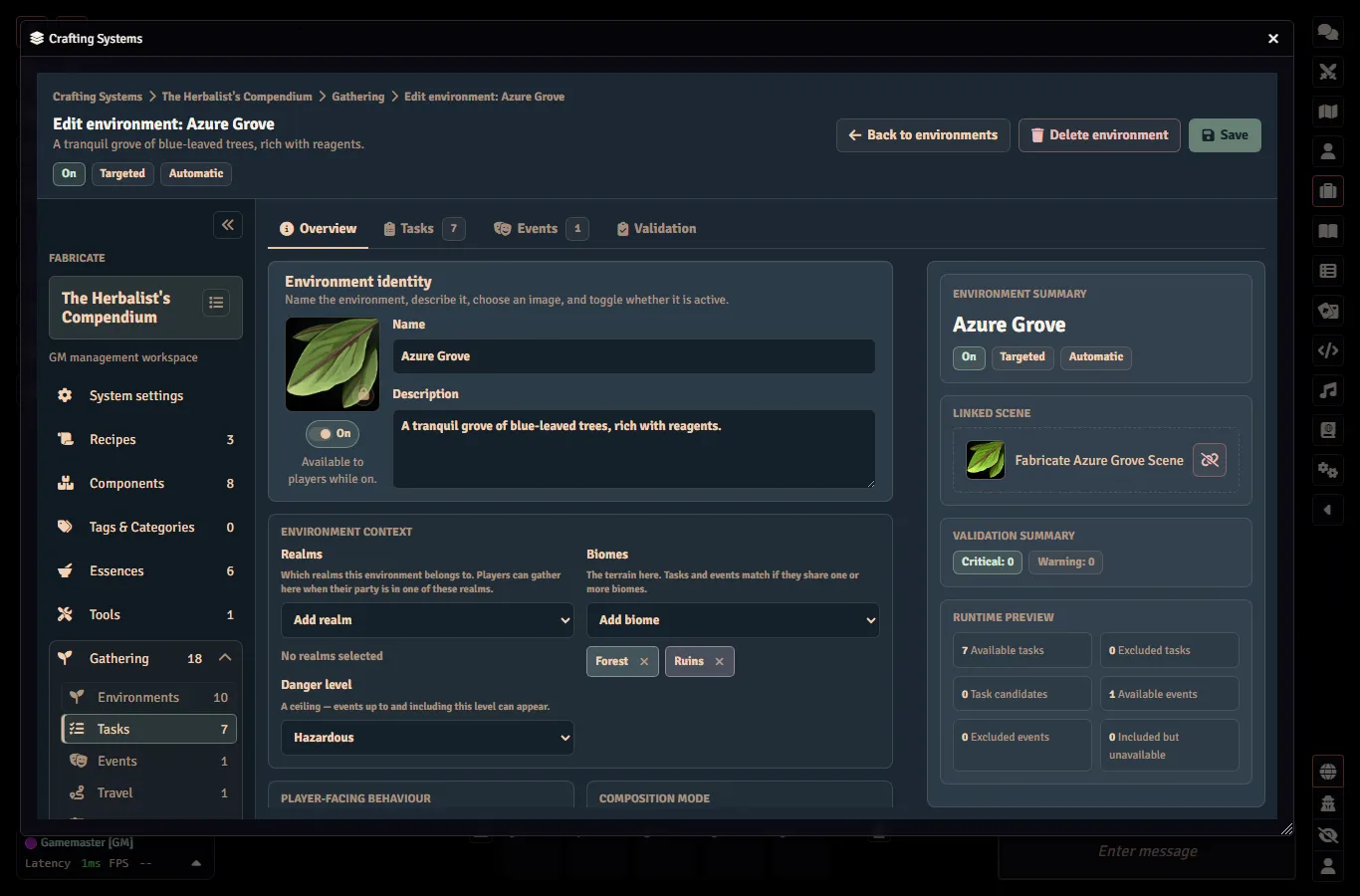
Task: Click the user silhouette icon at sidebar bottom
Action: (x=1328, y=867)
